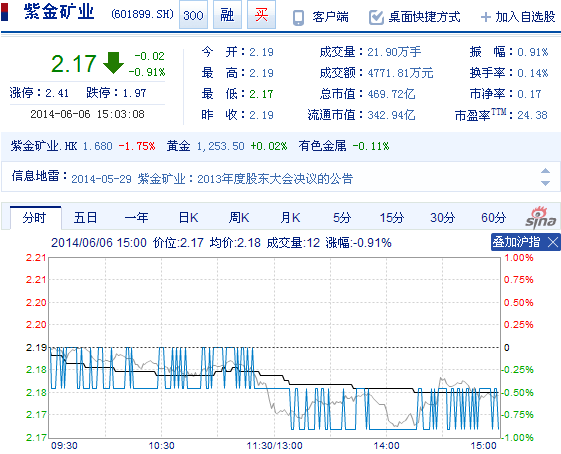Open the 紫金矿业.HK quote link
This screenshot has width=561, height=454.
point(44,146)
